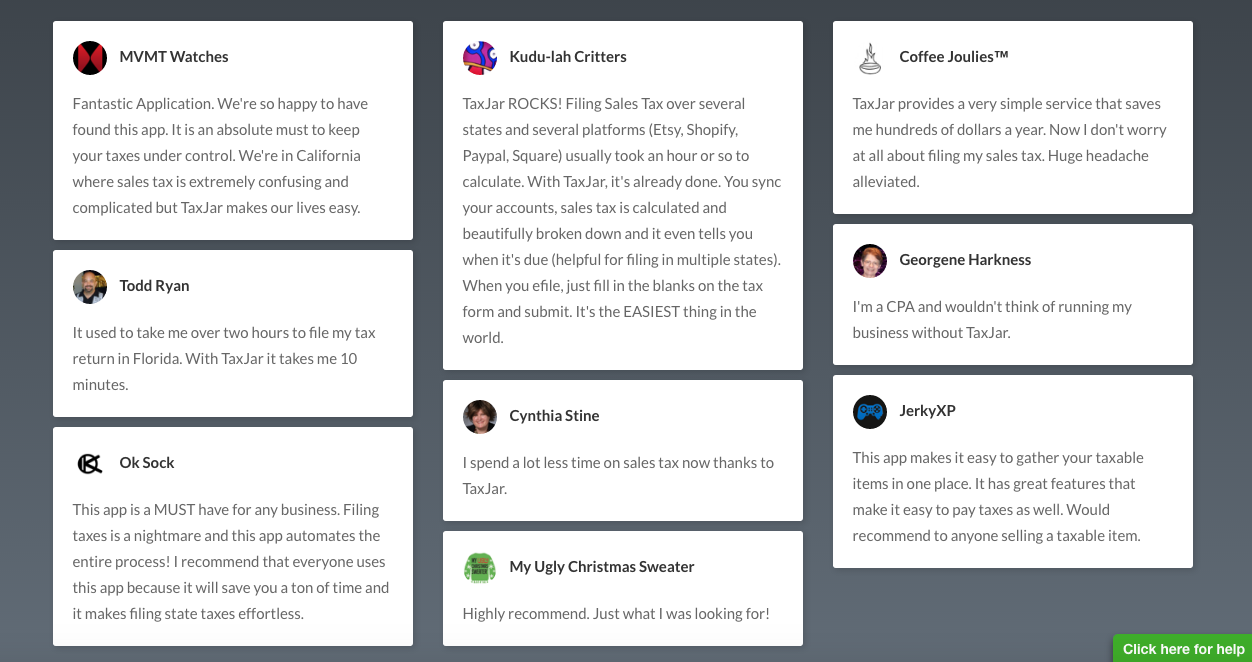The width and height of the screenshot is (1252, 662).
Task: Select the Kudu-lah Critters reviewer name
Action: [x=568, y=57]
